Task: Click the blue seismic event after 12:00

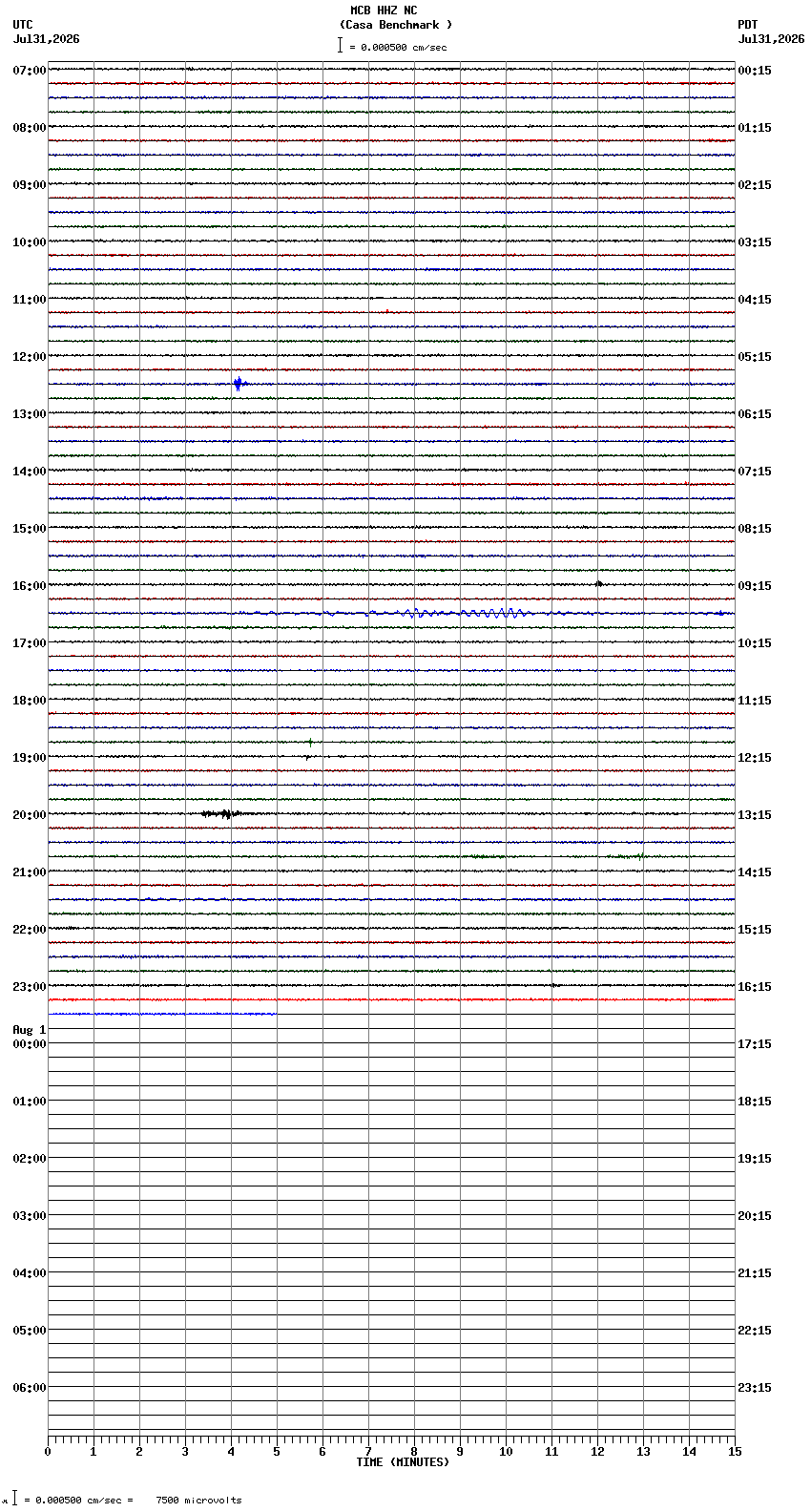Action: click(x=239, y=384)
